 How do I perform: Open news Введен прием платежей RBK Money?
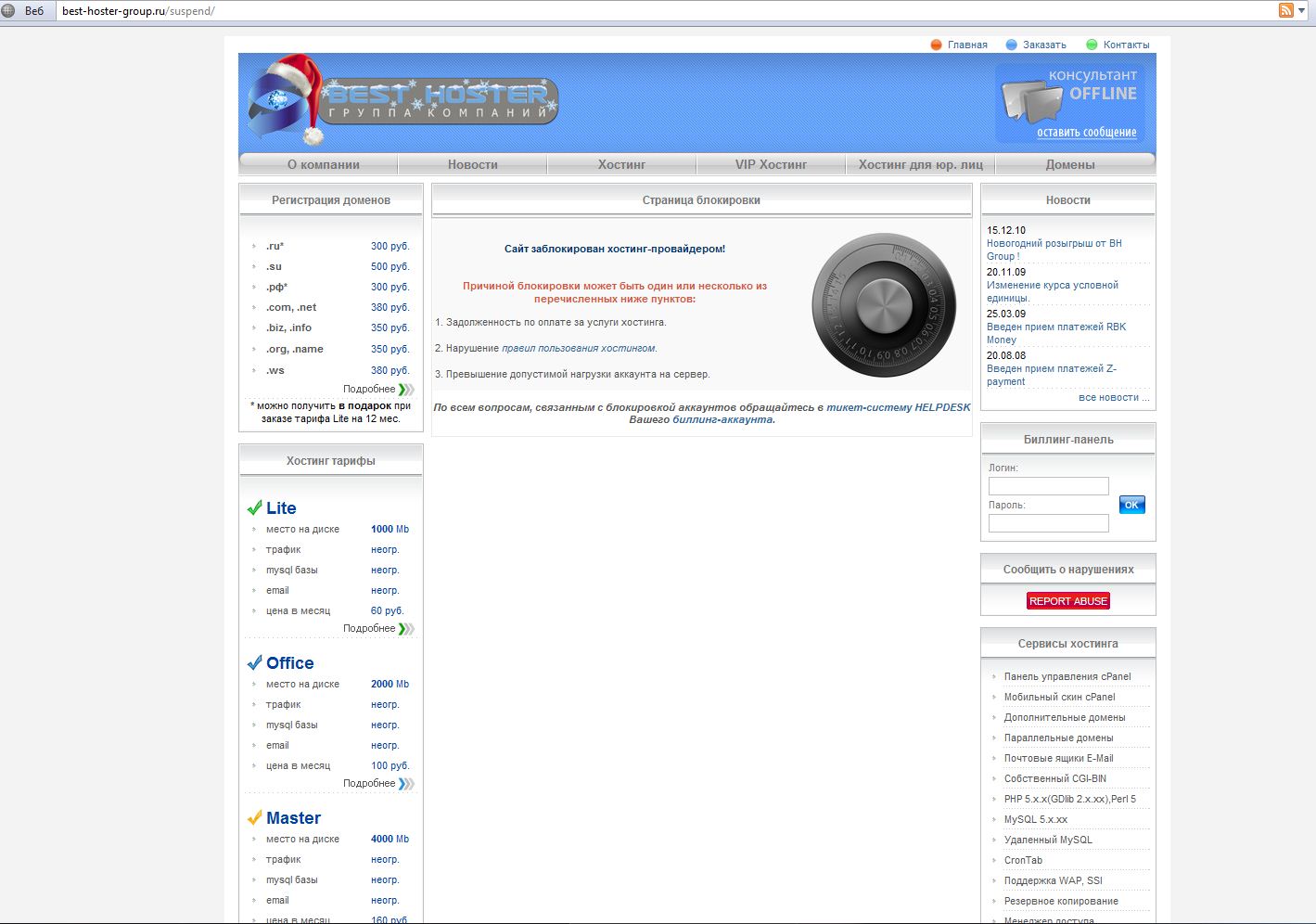1056,333
